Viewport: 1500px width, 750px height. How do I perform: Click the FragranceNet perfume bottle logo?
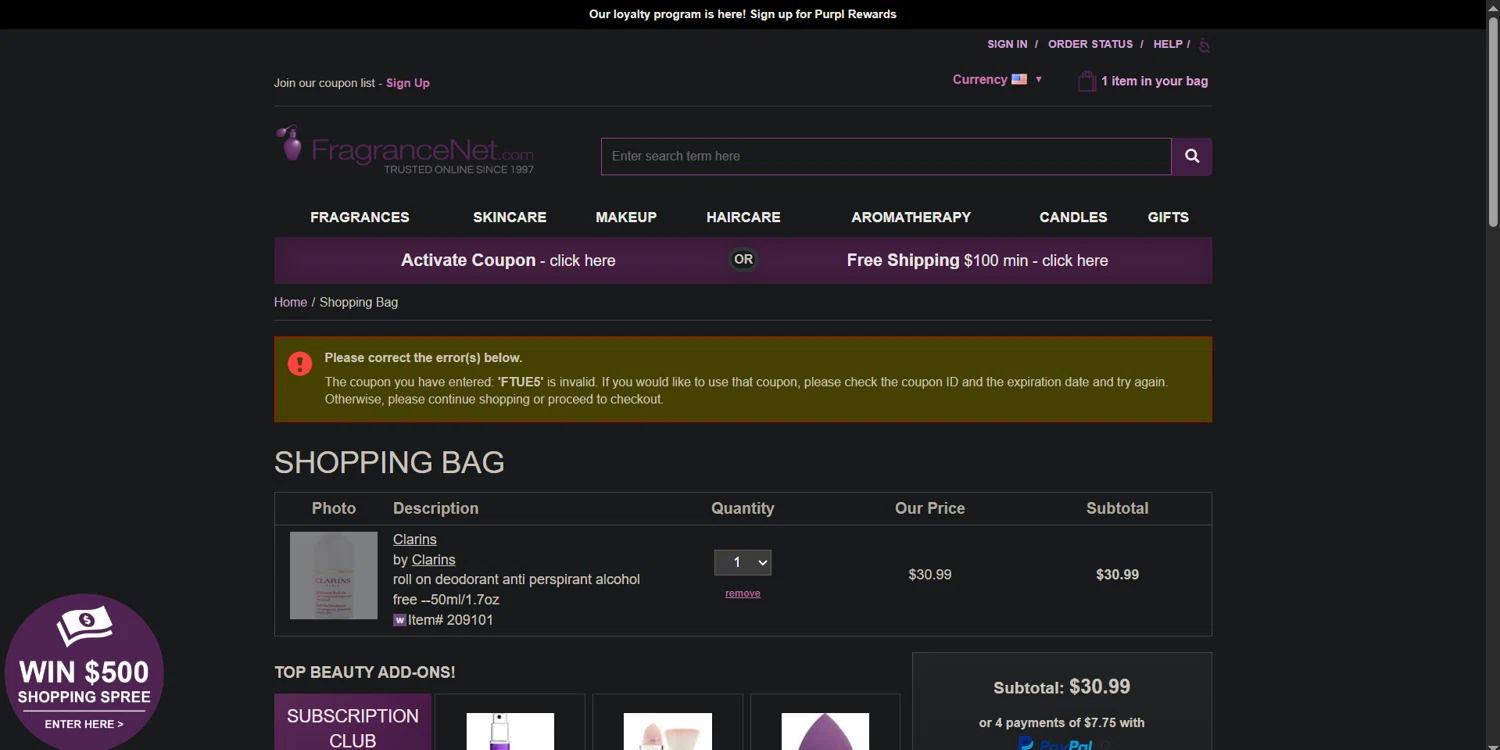pos(289,143)
